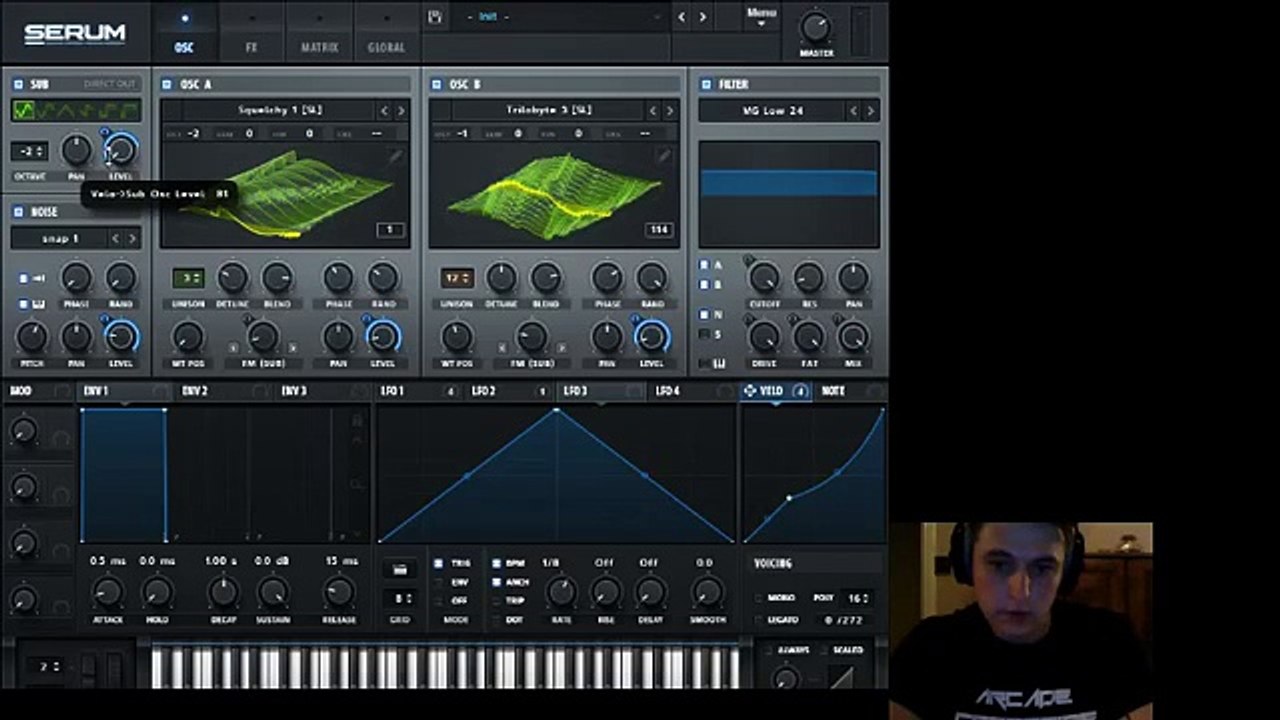
Task: Open the noise snap 1 sample selector
Action: point(59,239)
